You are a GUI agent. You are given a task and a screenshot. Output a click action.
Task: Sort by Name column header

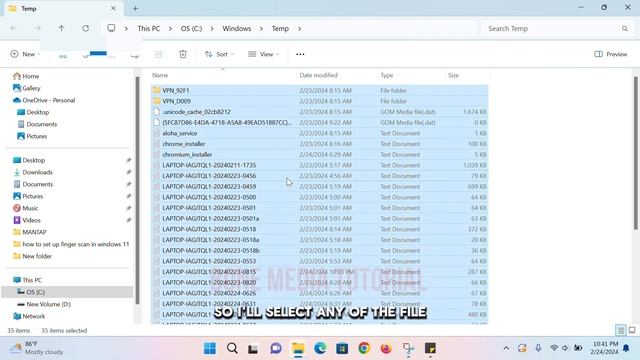pos(160,76)
